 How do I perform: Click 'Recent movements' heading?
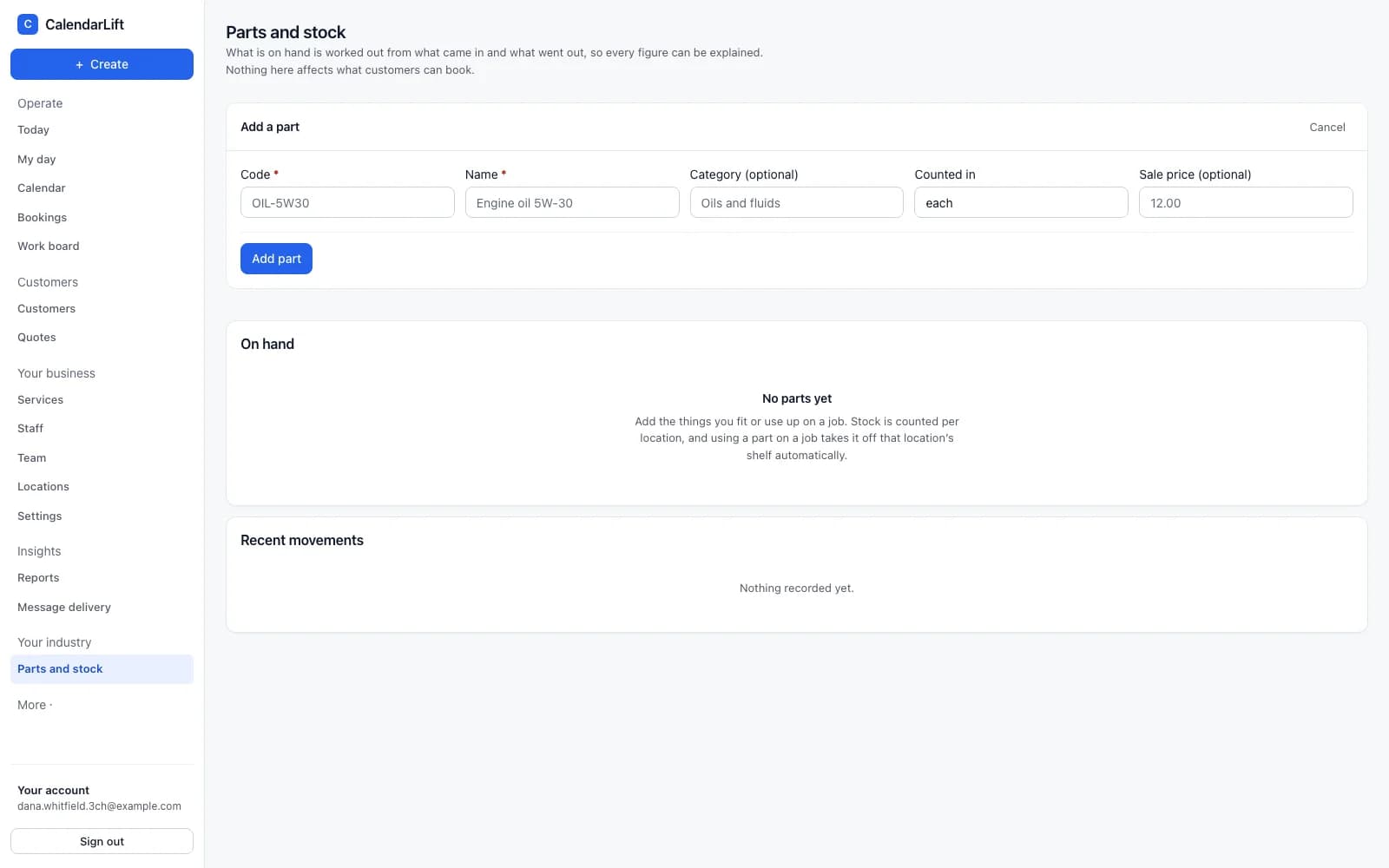pos(302,540)
